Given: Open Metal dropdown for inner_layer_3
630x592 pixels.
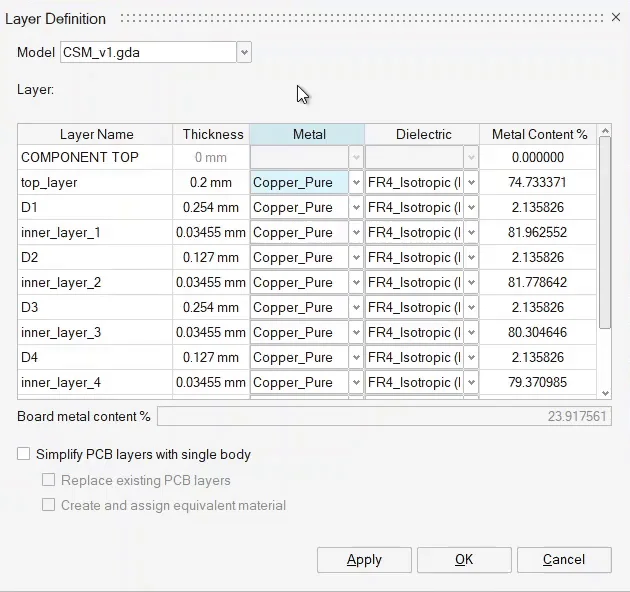Looking at the screenshot, I should pos(356,333).
